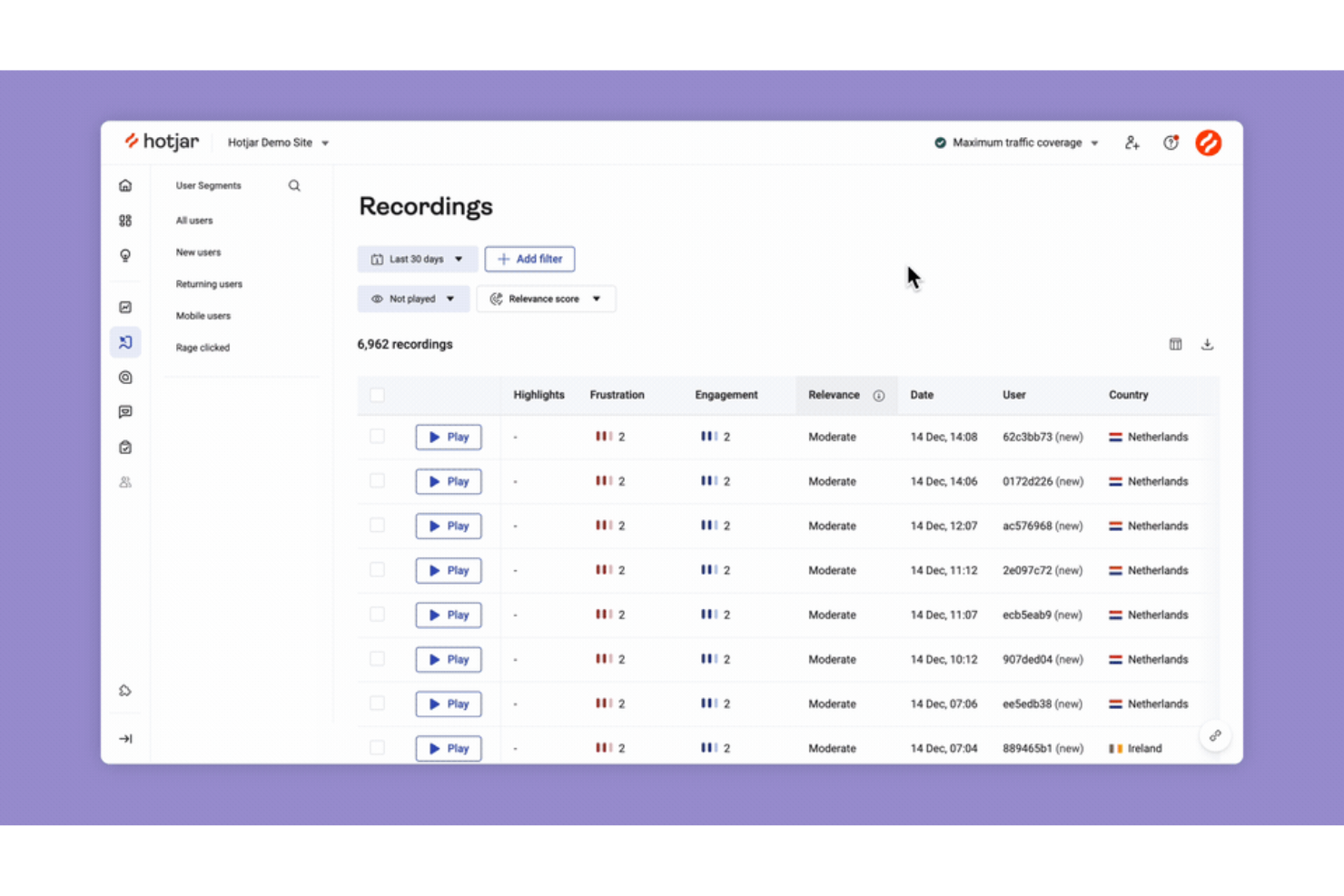Viewport: 1344px width, 896px height.
Task: Open the Last 30 days date dropdown
Action: pos(417,259)
